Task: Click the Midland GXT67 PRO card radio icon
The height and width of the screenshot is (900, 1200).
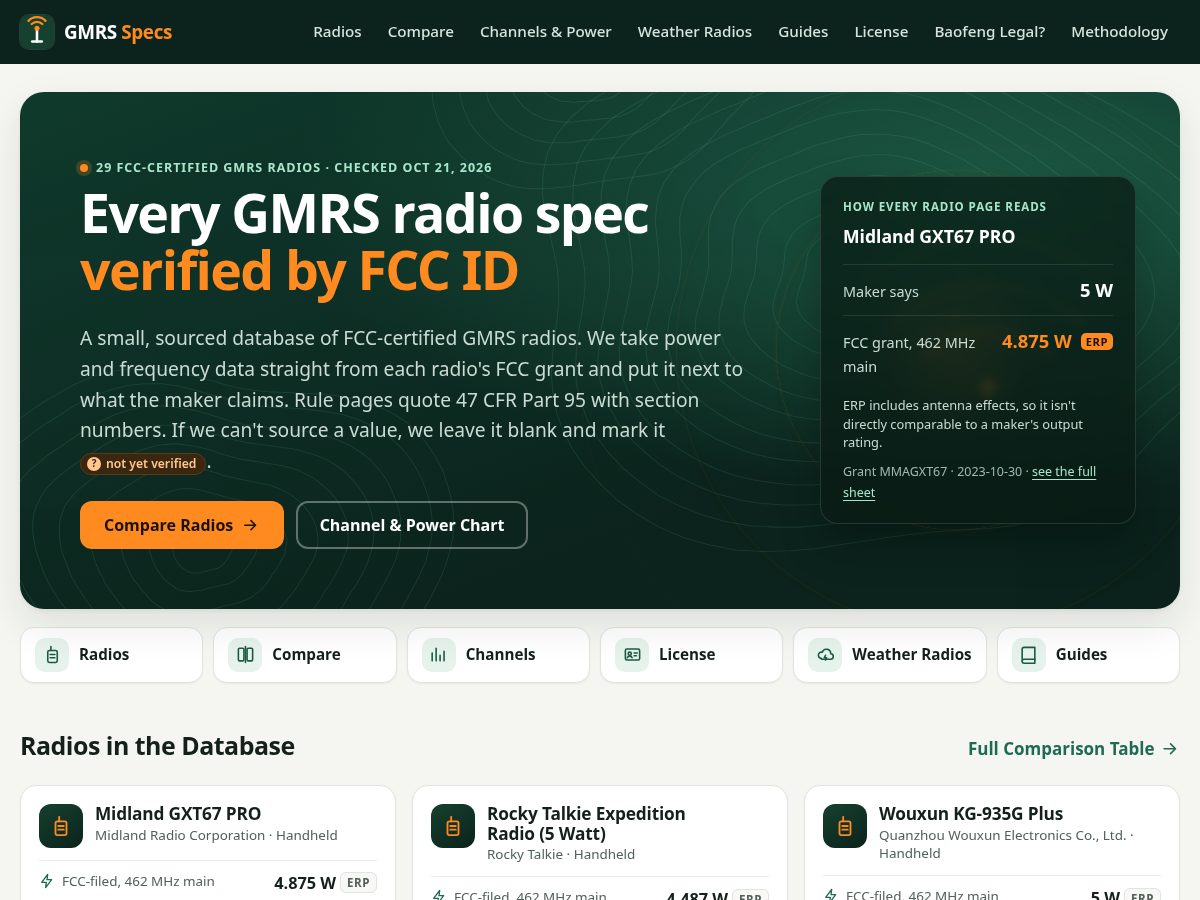Action: (61, 826)
